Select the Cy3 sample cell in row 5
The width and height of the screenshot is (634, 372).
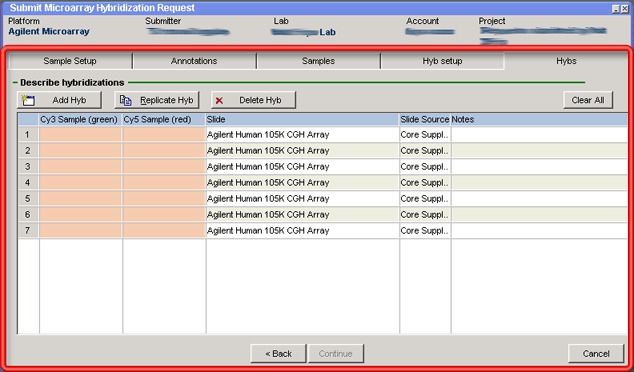click(81, 199)
